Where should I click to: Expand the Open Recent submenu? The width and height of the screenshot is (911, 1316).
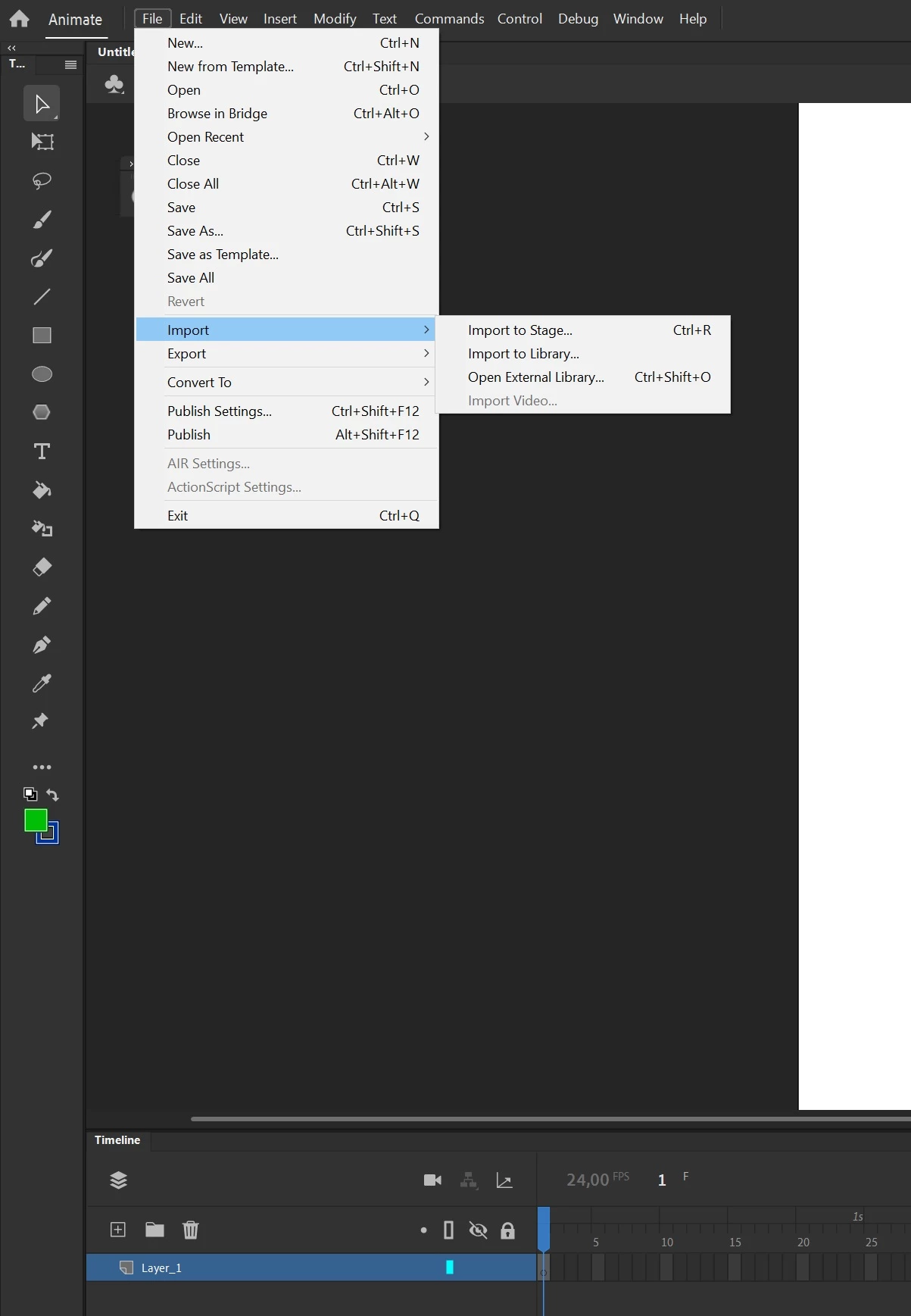(286, 137)
